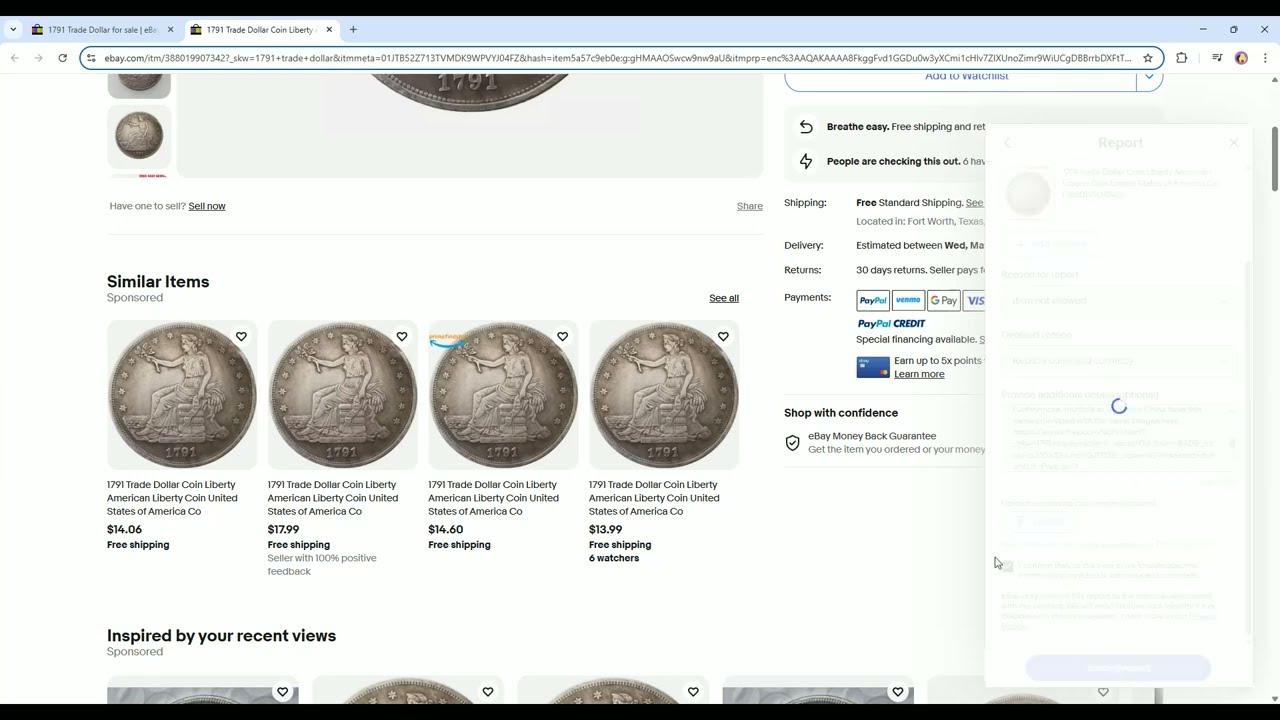
Task: Click the Breathe easy return arrow icon
Action: tap(806, 127)
